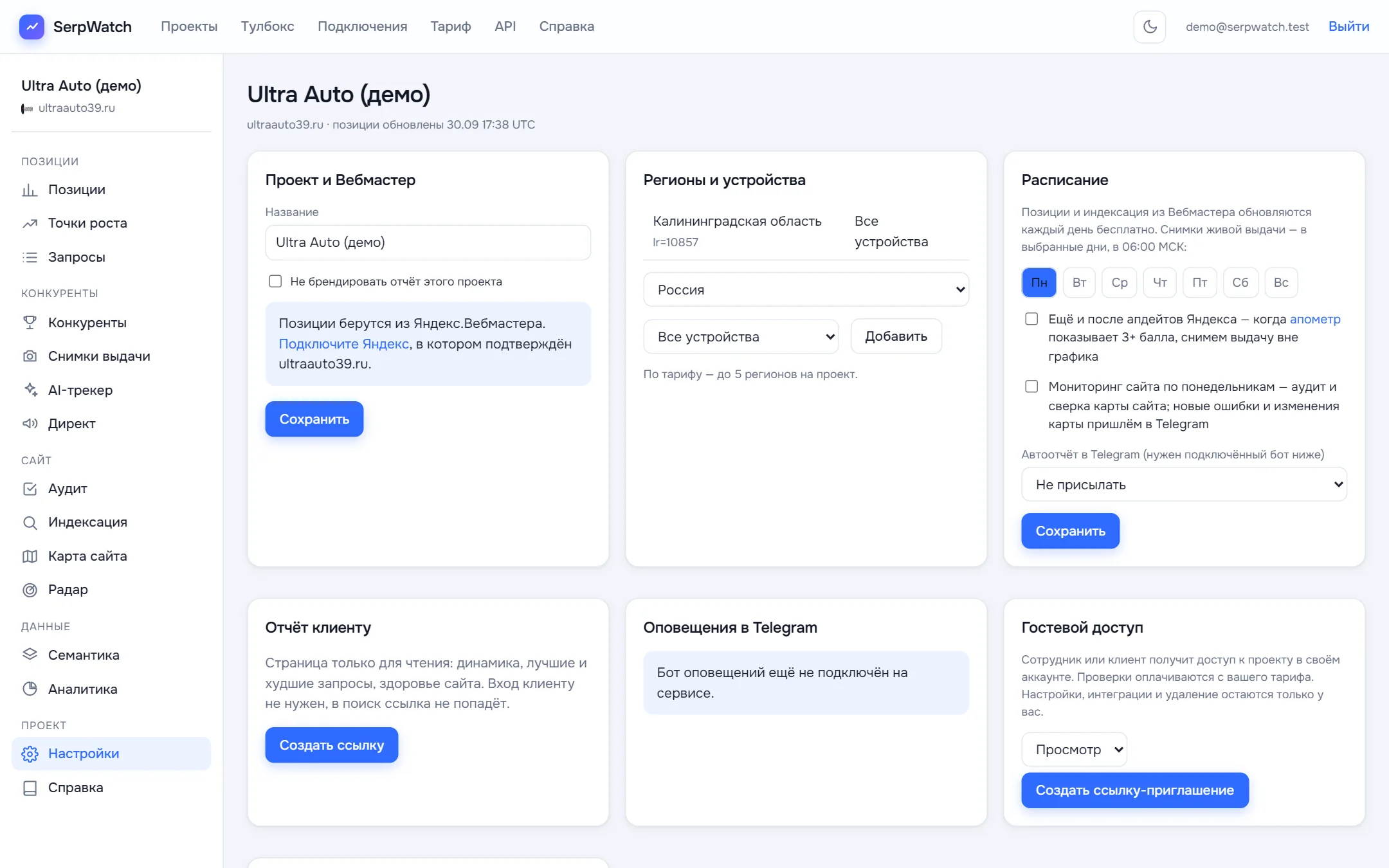This screenshot has height=868, width=1389.
Task: Open the апометр link
Action: [x=1315, y=319]
